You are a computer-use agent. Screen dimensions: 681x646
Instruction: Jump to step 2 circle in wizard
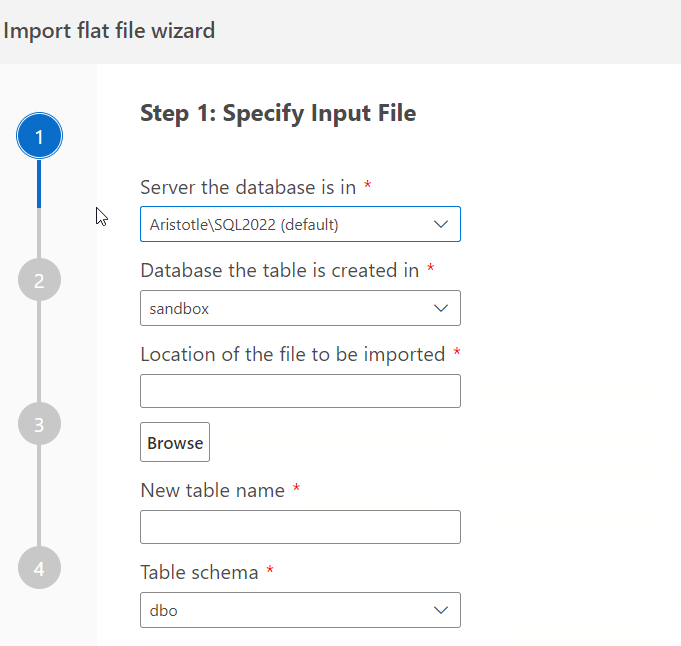(39, 280)
